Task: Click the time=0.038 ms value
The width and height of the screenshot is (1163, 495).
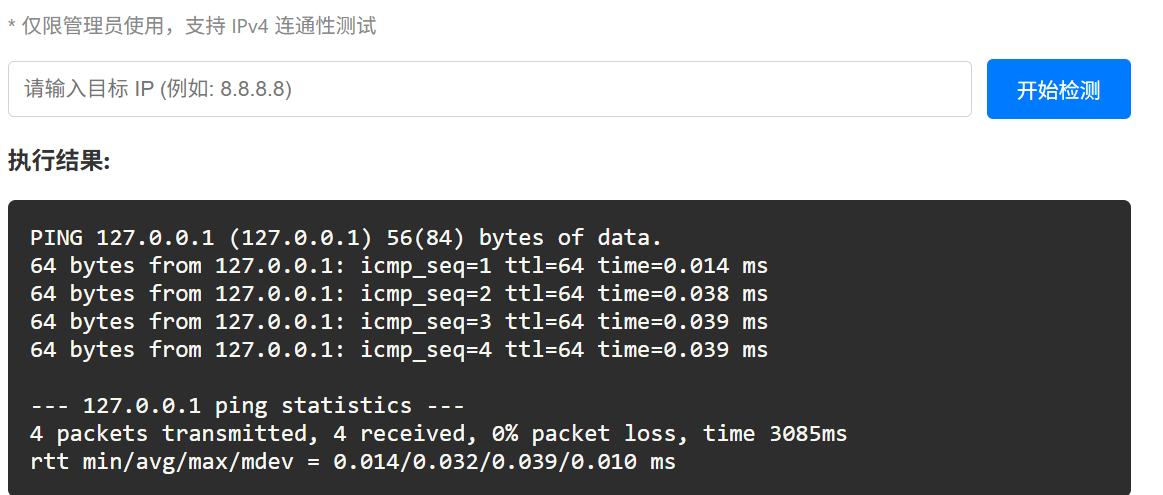Action: pyautogui.click(x=683, y=294)
